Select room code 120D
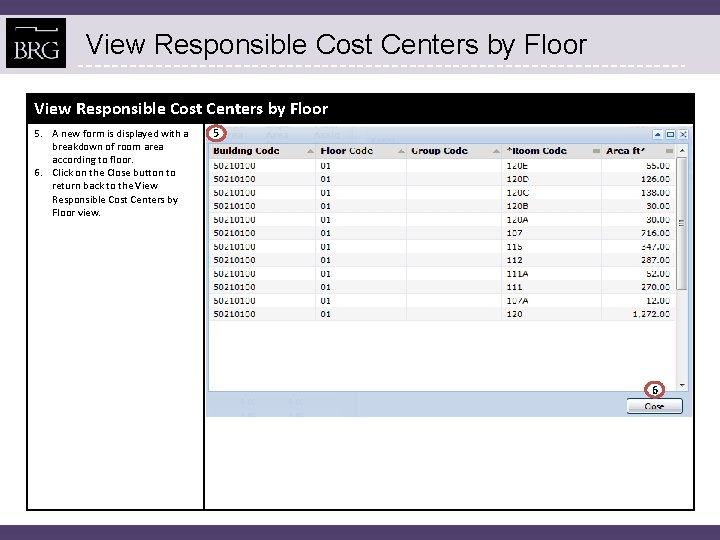This screenshot has height=540, width=720. click(518, 179)
